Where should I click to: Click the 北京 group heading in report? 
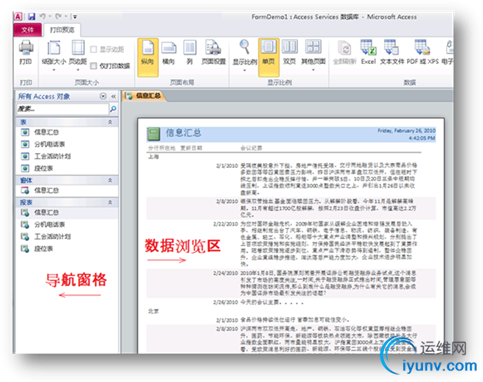click(x=154, y=311)
